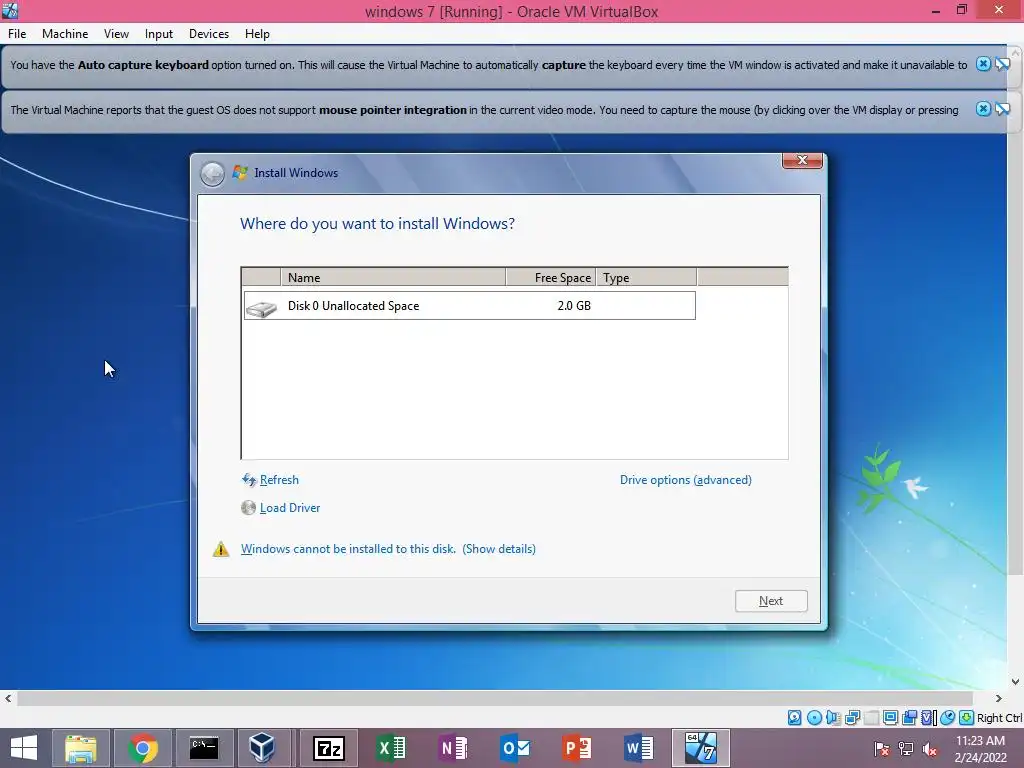Click the Refresh arrows icon
This screenshot has height=768, width=1024.
(249, 480)
